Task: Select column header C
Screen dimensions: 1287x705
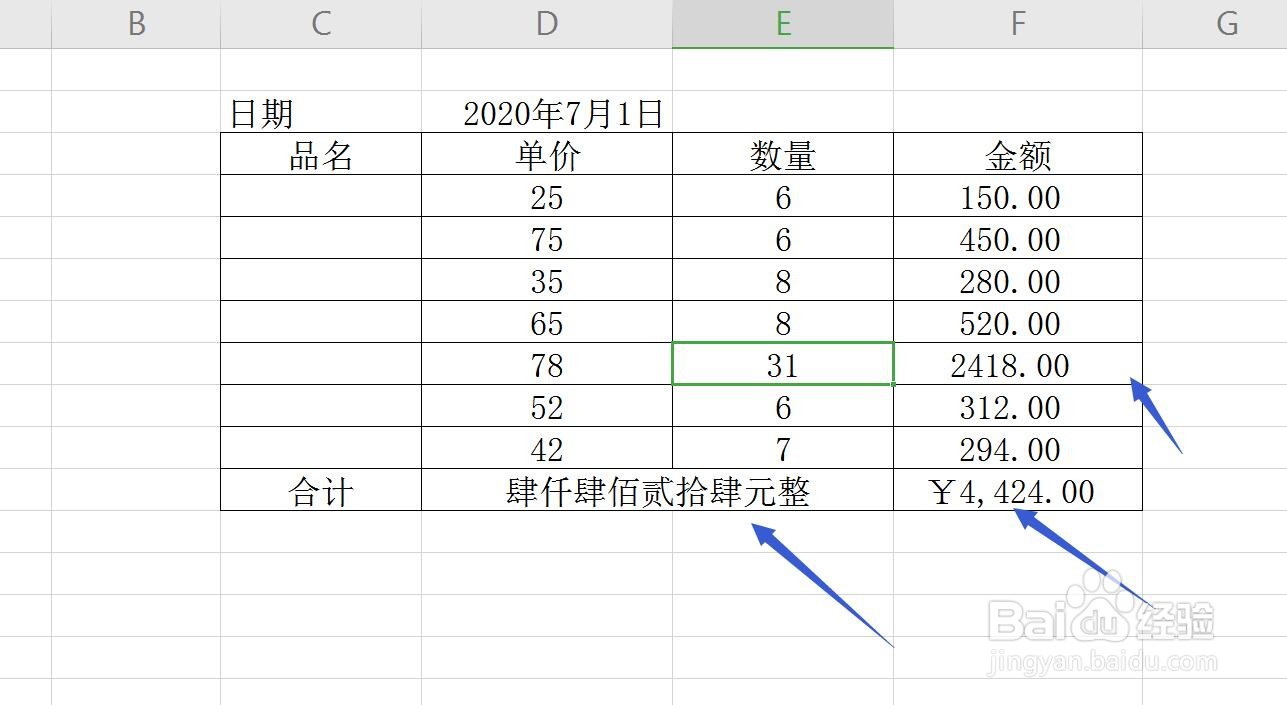Action: tap(320, 22)
